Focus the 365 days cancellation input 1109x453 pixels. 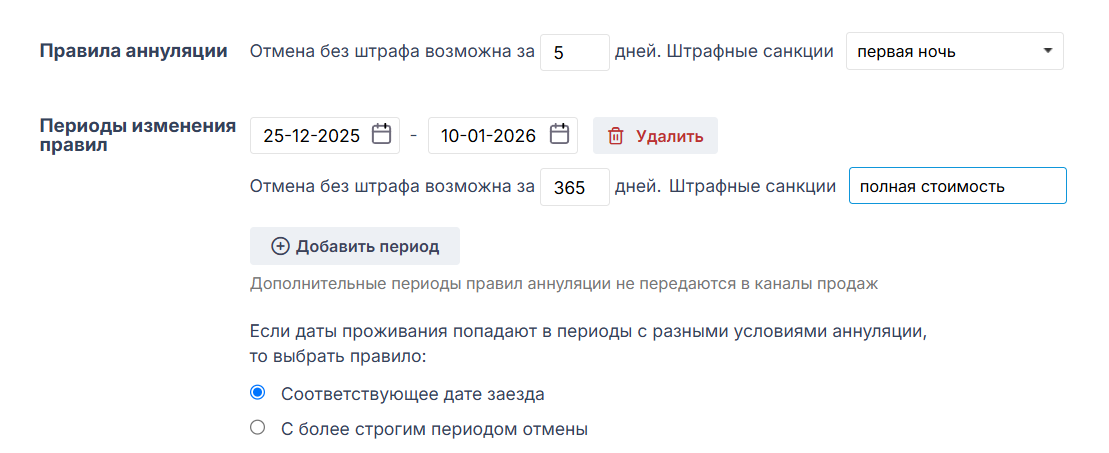tap(574, 186)
